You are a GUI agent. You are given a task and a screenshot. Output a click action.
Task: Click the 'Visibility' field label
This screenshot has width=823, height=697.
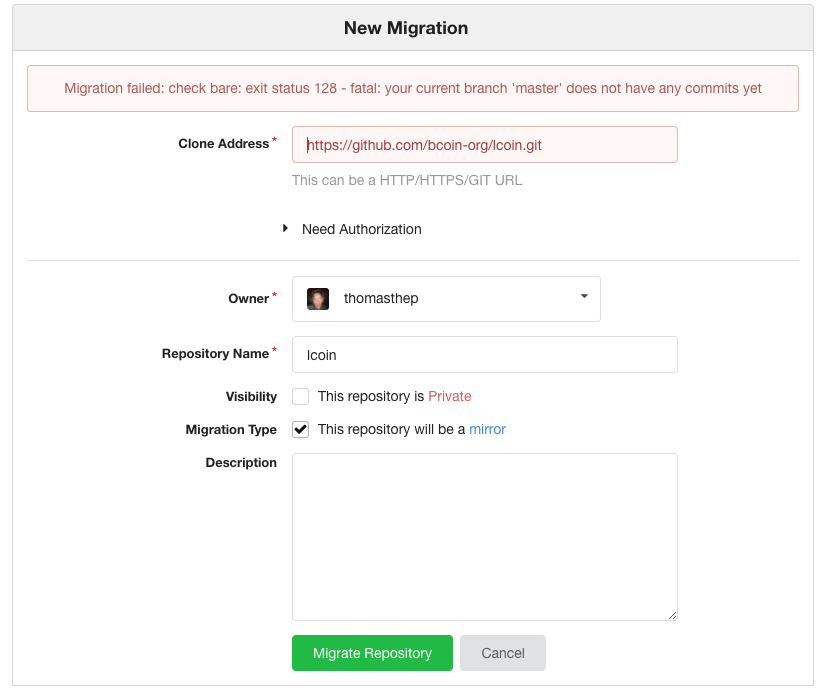click(x=251, y=396)
